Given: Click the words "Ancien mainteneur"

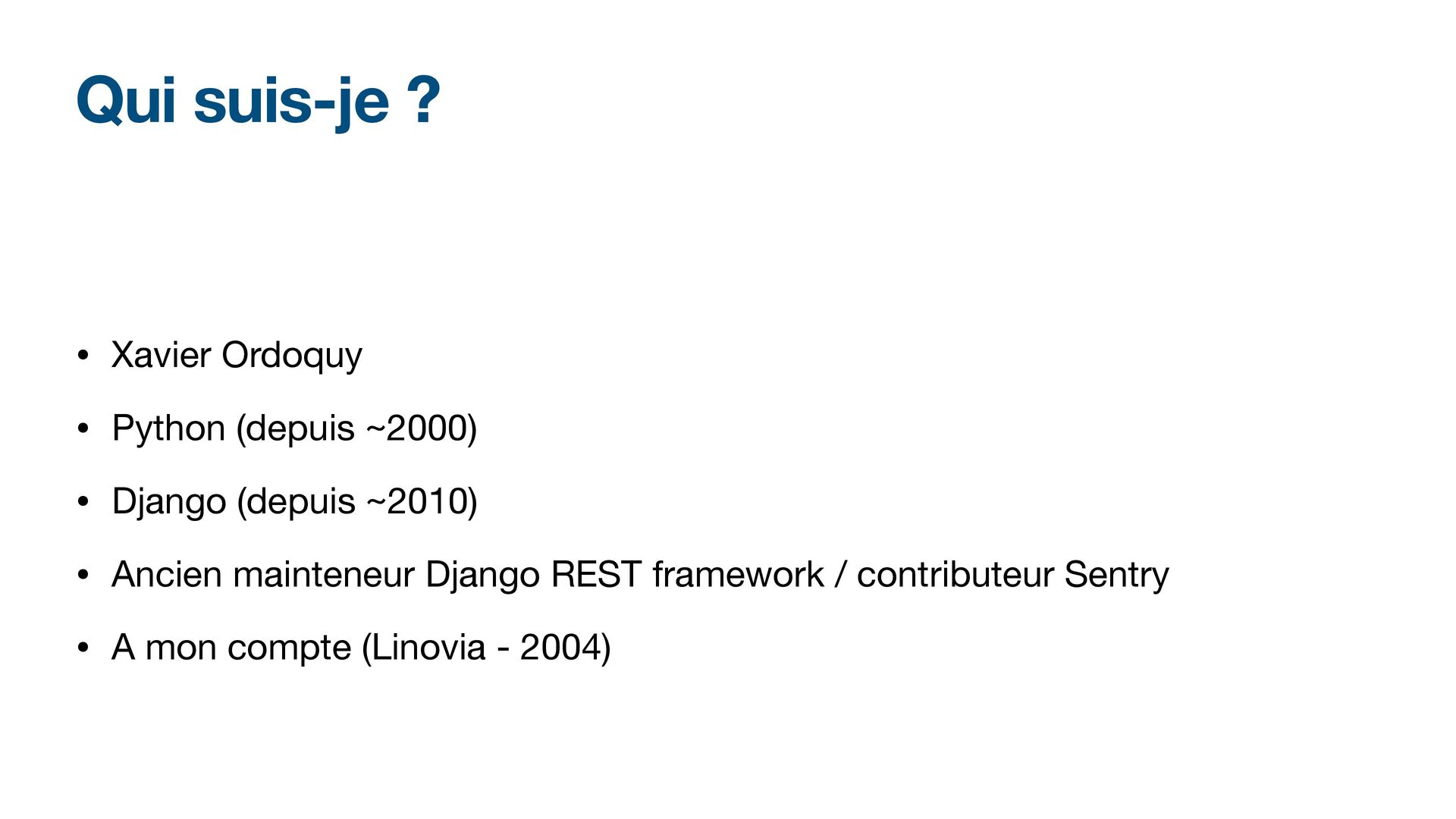Looking at the screenshot, I should 262,574.
